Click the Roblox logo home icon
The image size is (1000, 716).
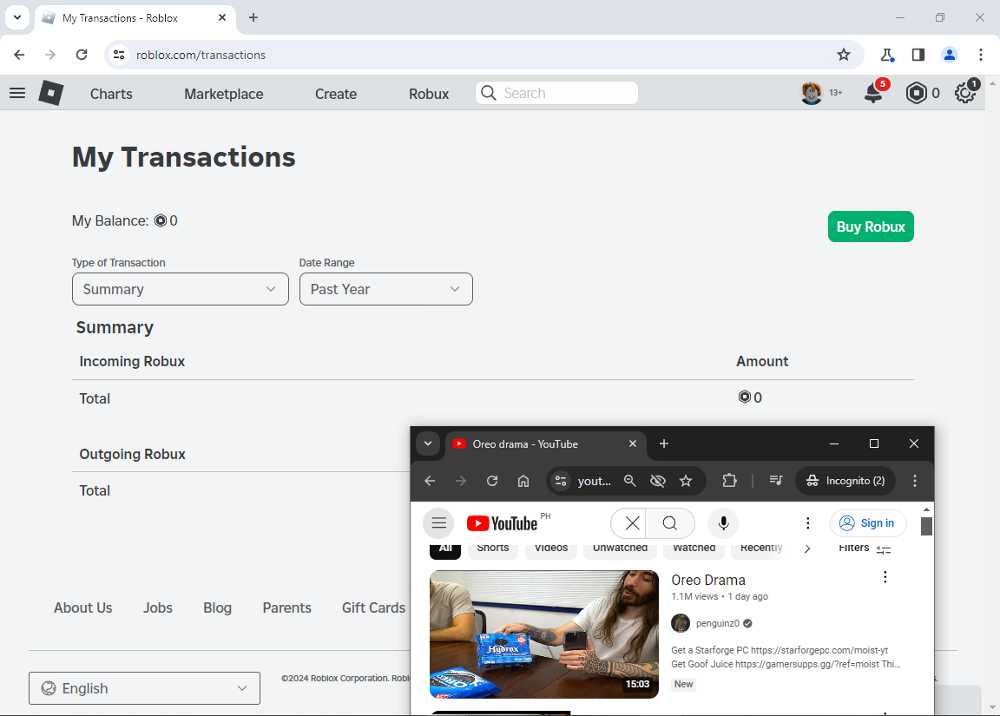coord(51,93)
